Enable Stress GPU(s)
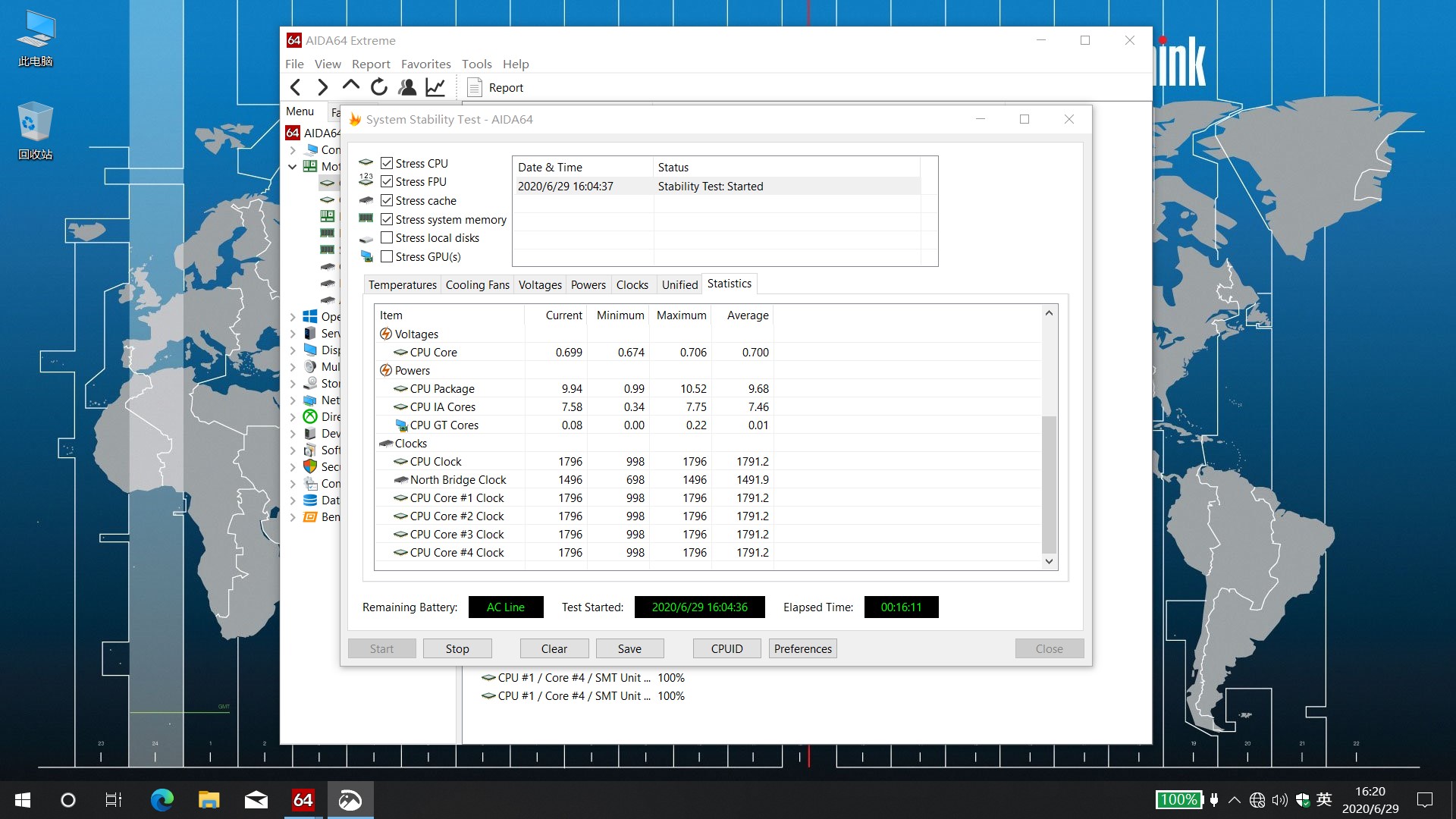This screenshot has width=1456, height=819. coord(387,256)
